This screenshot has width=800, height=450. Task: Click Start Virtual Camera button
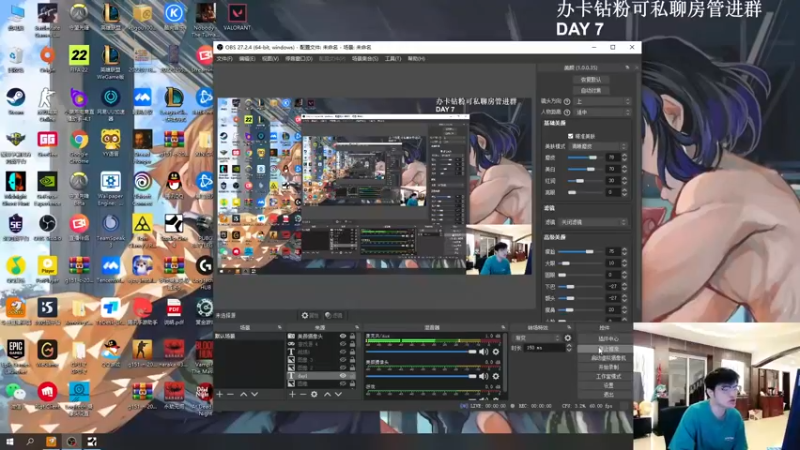click(x=608, y=358)
